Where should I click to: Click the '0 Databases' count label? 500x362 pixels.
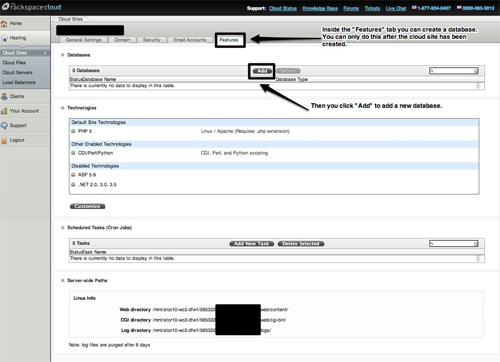(86, 71)
